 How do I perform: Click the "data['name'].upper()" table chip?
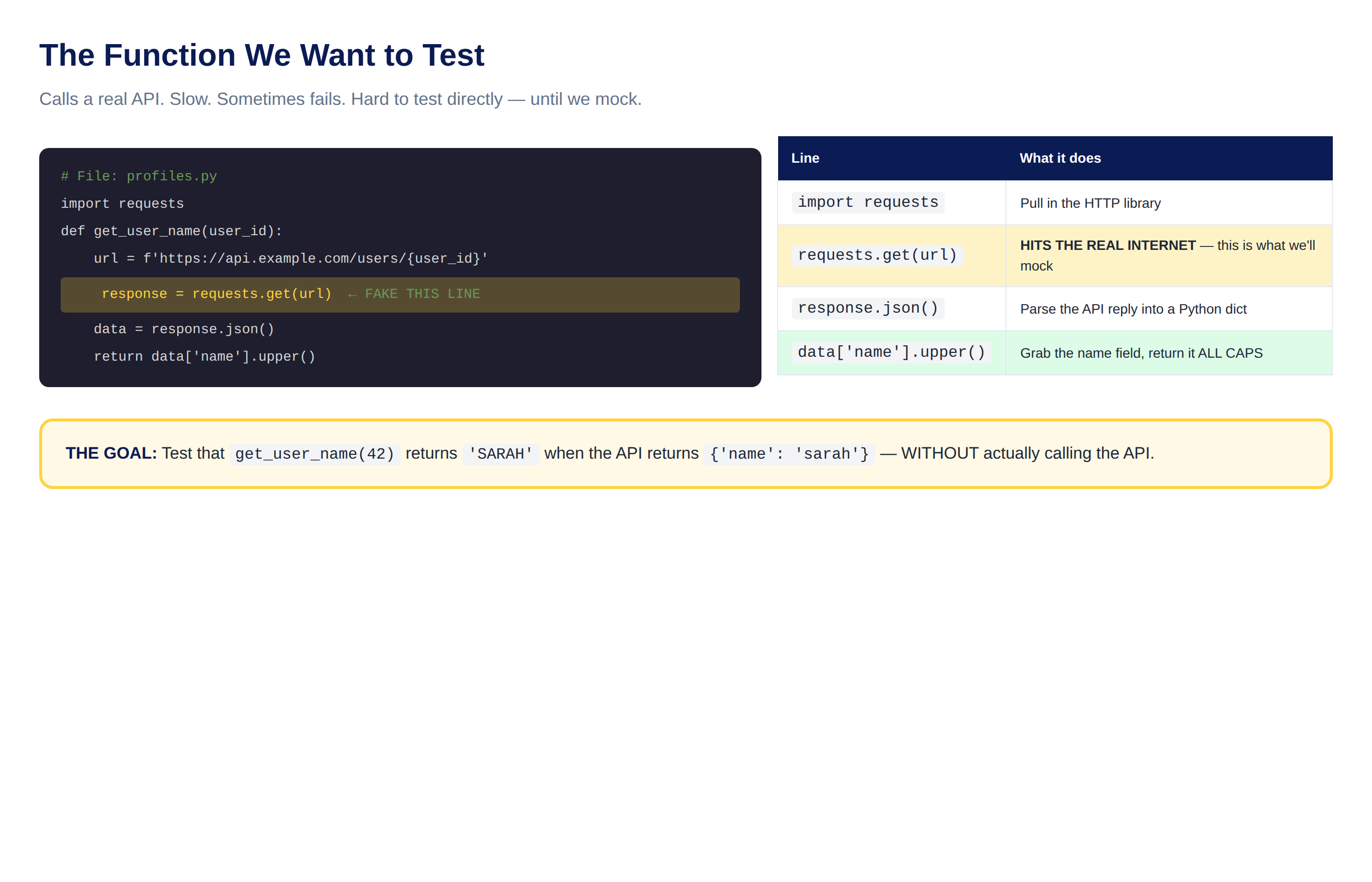pos(891,353)
